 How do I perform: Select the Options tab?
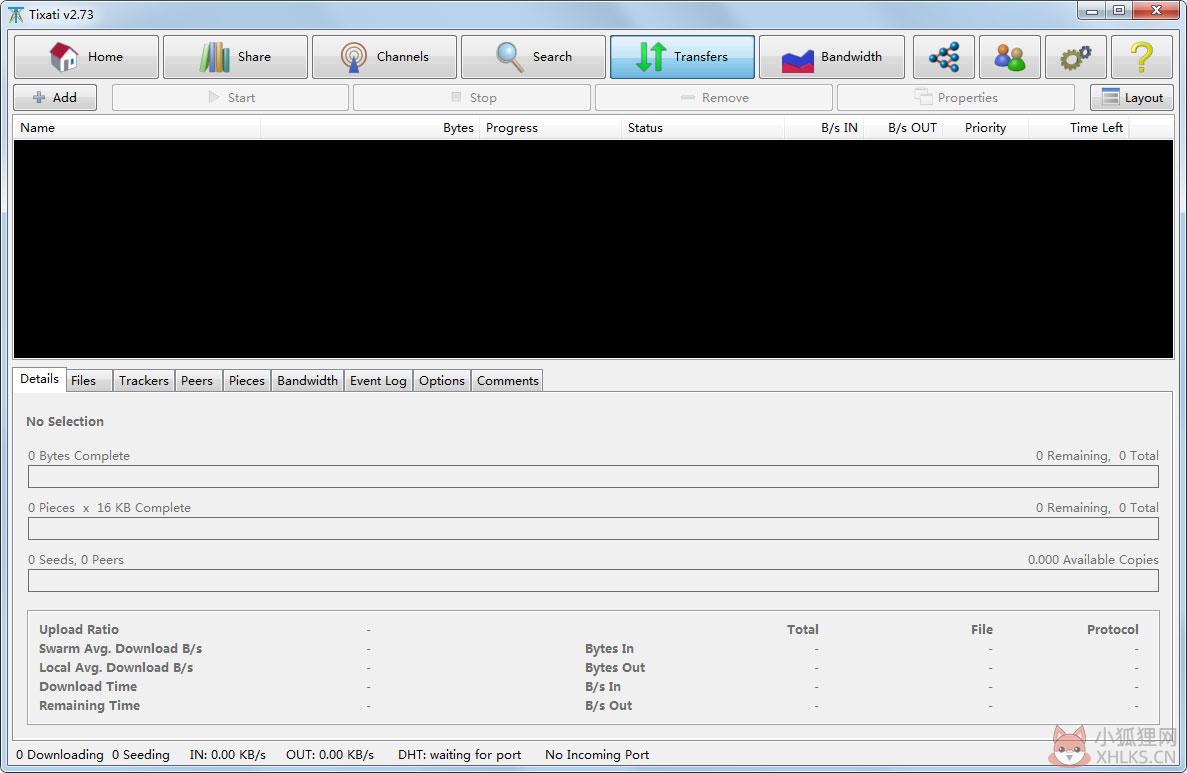[442, 381]
